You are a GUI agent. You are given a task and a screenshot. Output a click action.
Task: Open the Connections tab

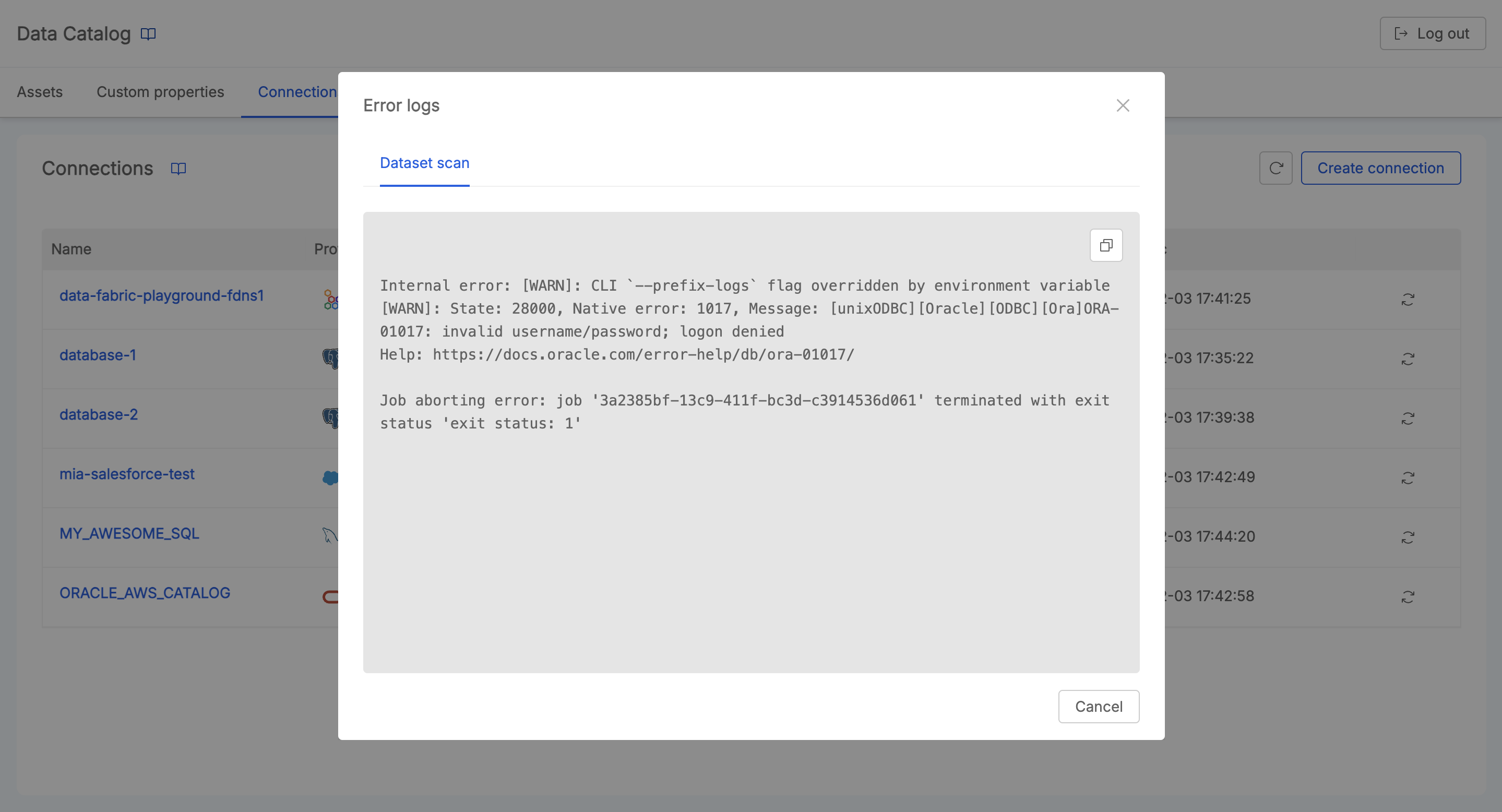[300, 92]
